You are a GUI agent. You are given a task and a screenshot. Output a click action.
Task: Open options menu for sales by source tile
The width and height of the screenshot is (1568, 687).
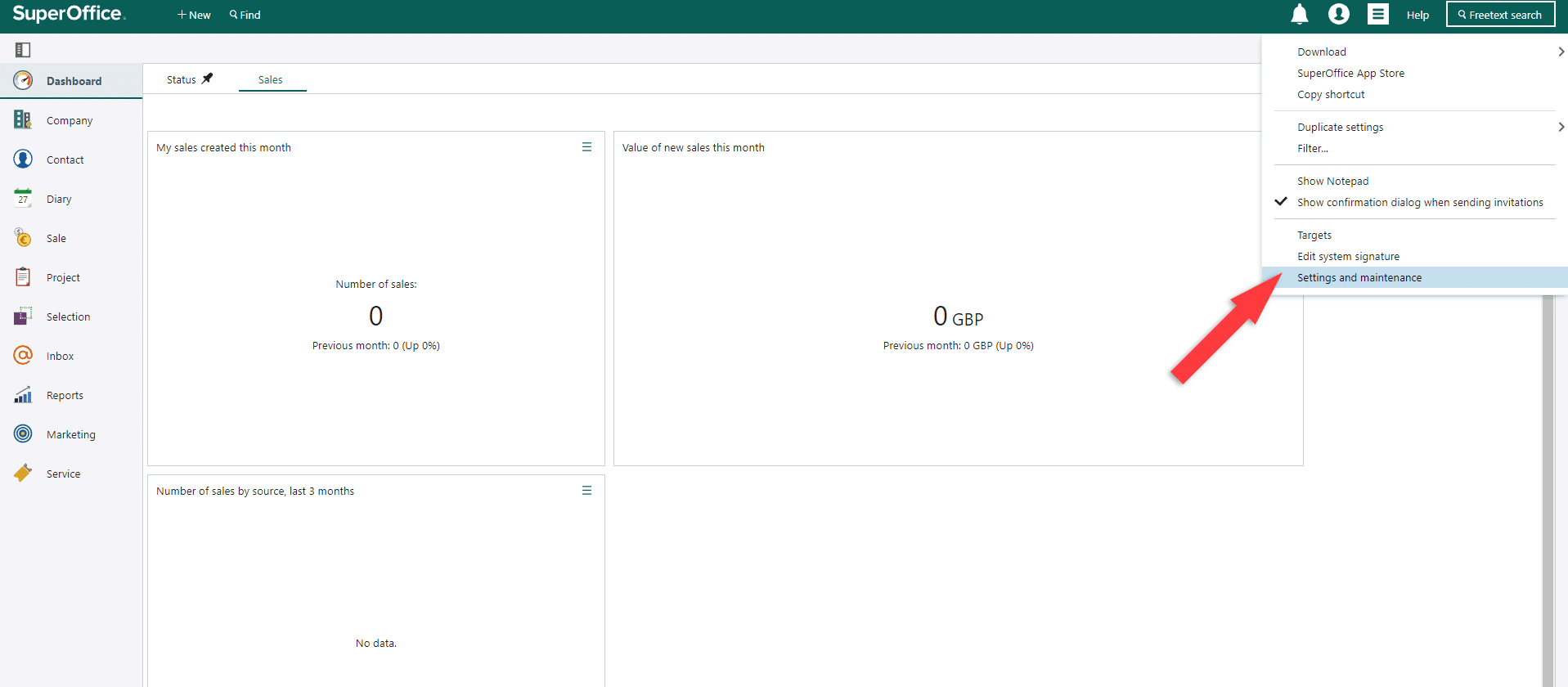click(586, 491)
